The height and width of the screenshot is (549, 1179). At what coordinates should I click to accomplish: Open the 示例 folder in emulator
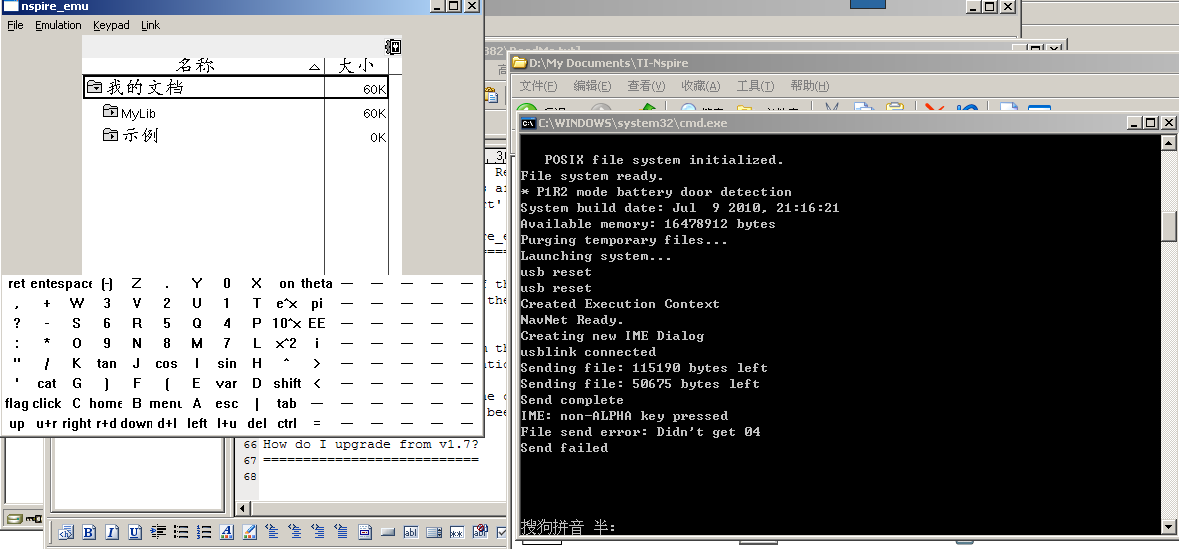130,136
